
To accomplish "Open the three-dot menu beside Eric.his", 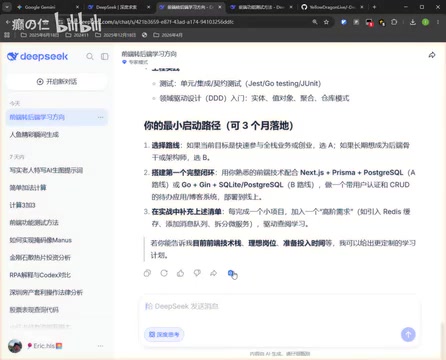I will (100, 346).
